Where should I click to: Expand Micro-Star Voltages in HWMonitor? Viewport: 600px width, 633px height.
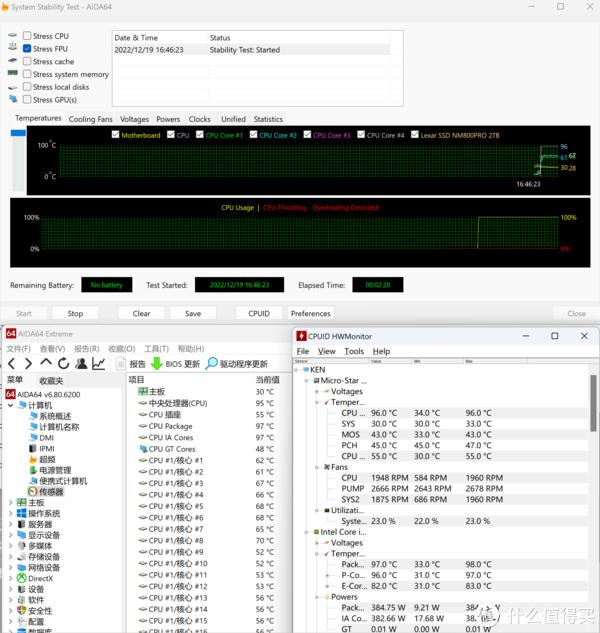point(317,392)
